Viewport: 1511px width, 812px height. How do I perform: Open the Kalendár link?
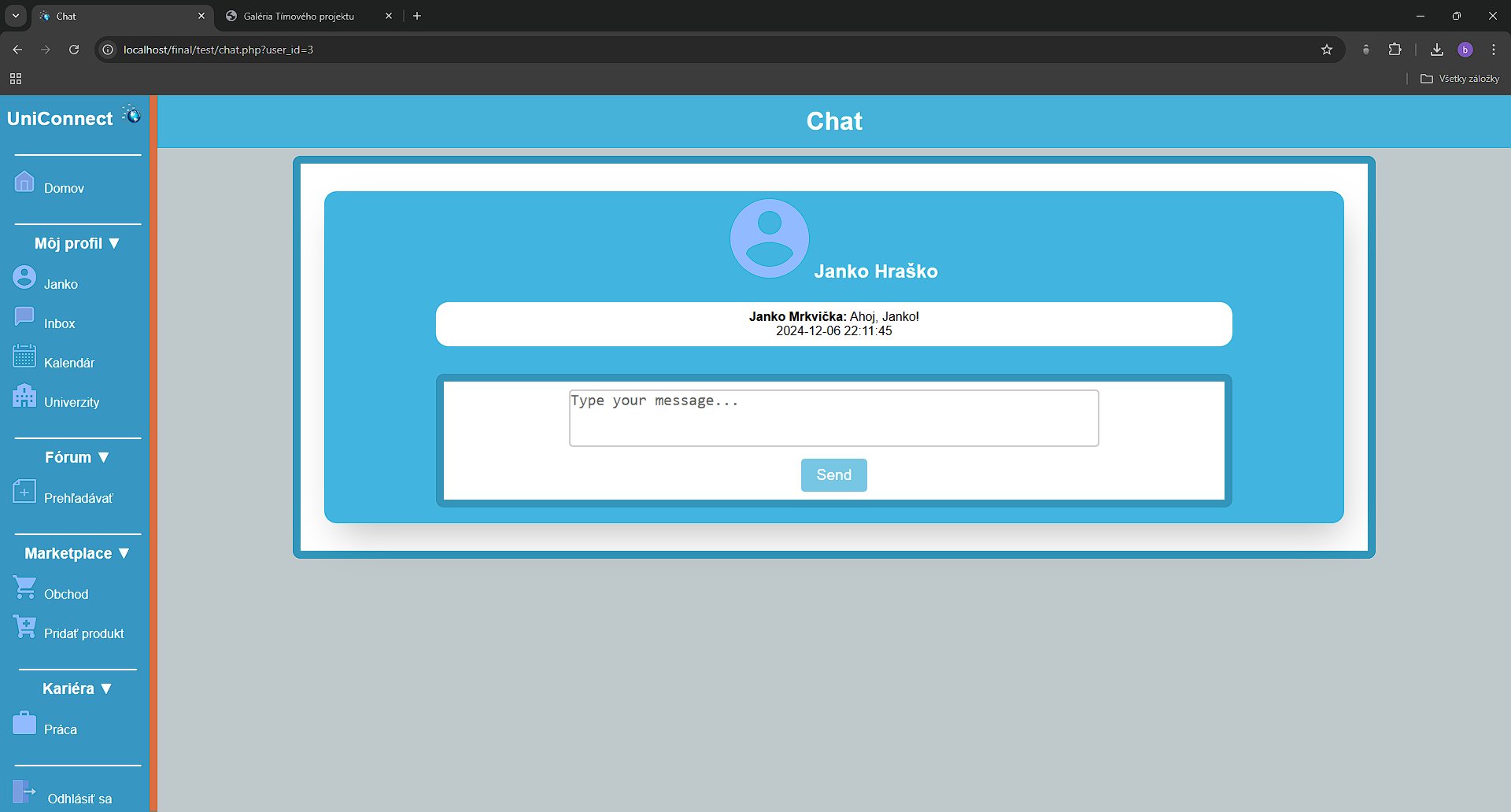(x=69, y=364)
